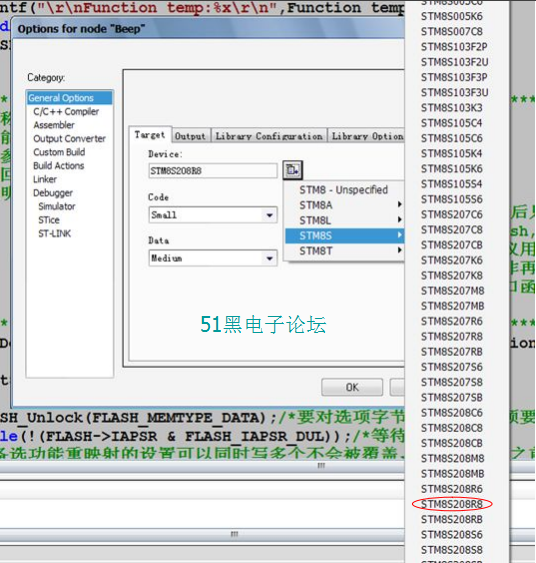536x563 pixels.
Task: Choose device STM8S207K6 in list
Action: [452, 260]
